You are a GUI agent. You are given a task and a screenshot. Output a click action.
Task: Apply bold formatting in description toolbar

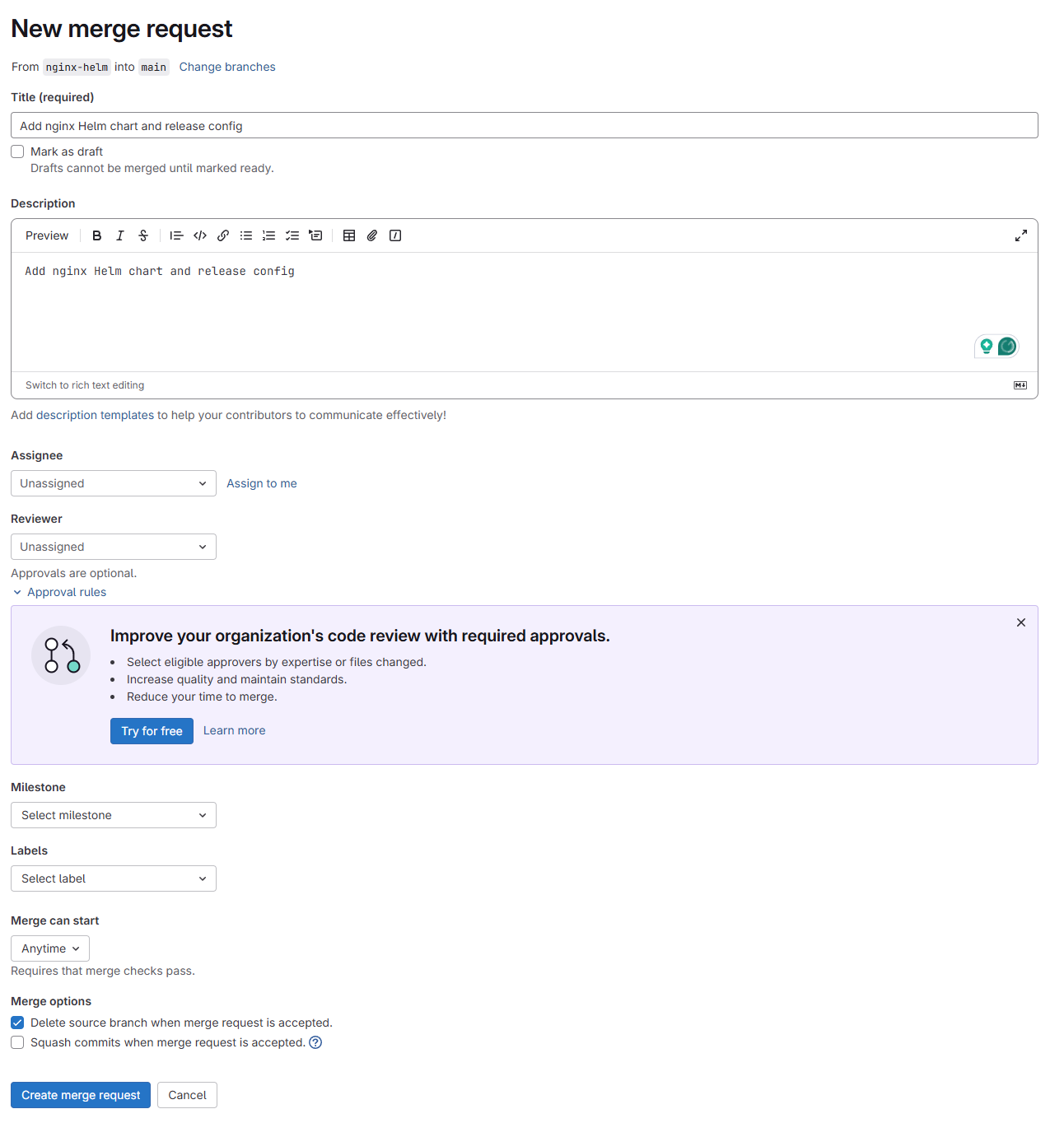tap(97, 235)
